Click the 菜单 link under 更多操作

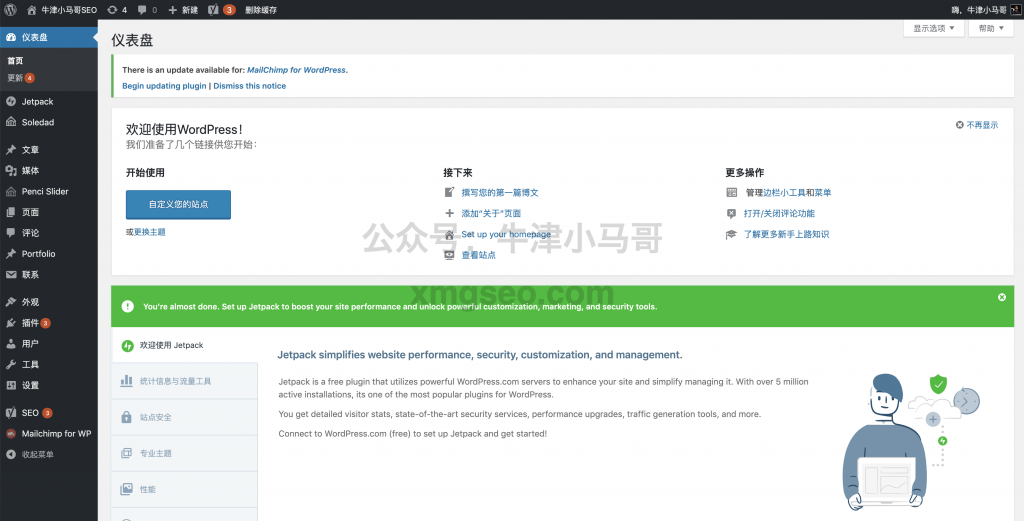pos(823,193)
